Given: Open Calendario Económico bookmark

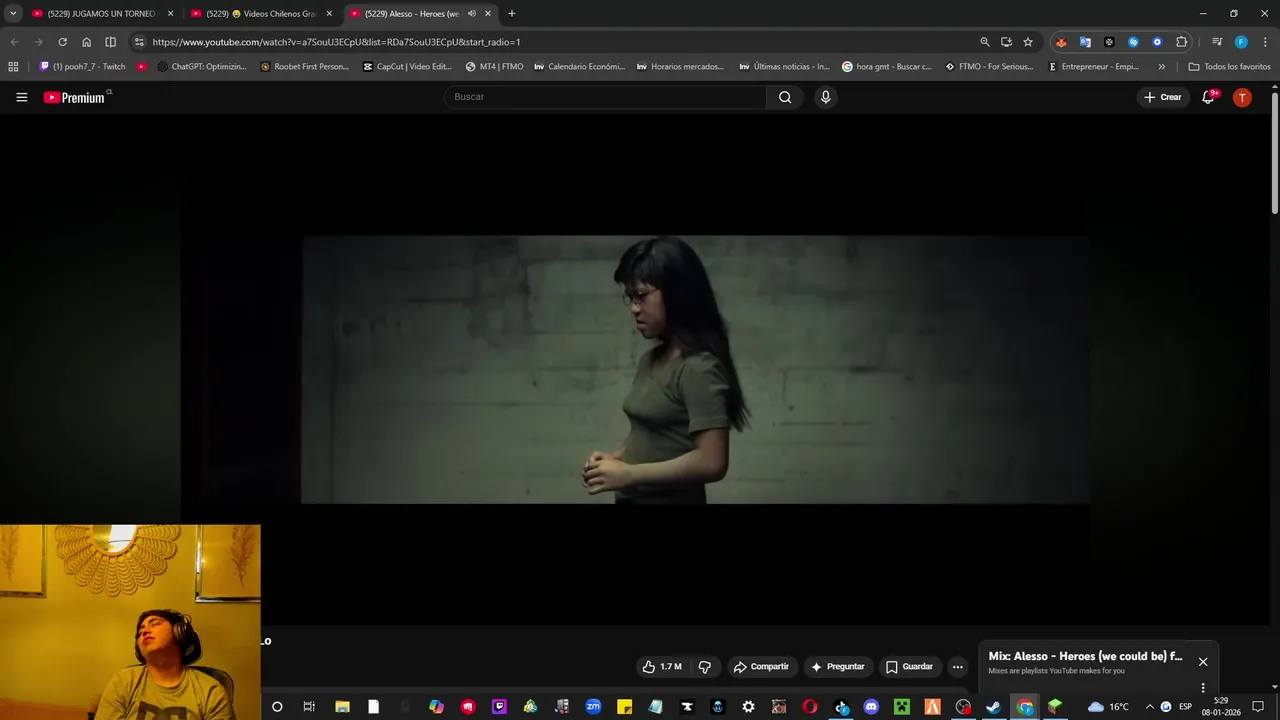Looking at the screenshot, I should [x=579, y=67].
